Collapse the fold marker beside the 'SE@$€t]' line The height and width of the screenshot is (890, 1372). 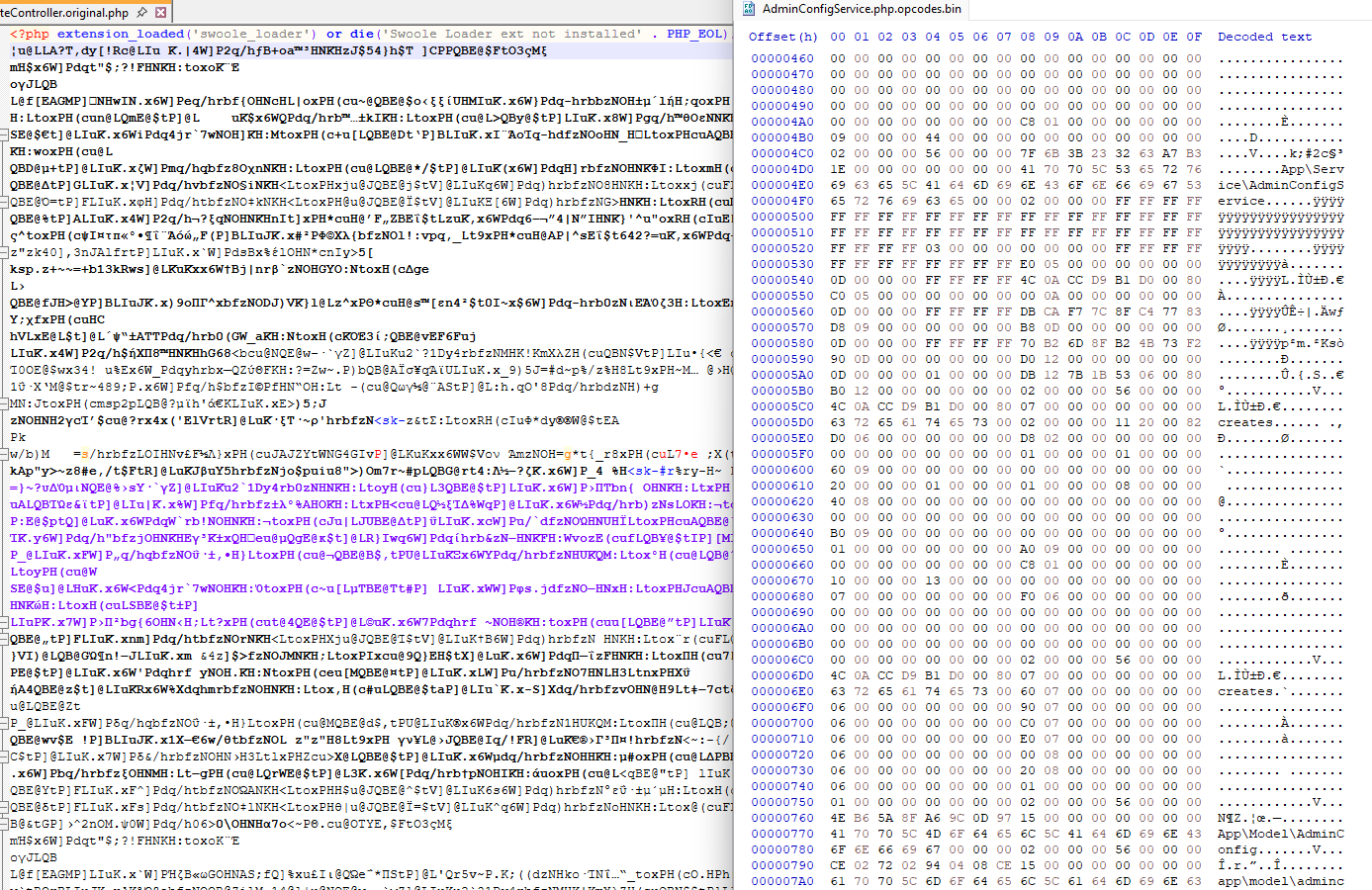pyautogui.click(x=5, y=134)
